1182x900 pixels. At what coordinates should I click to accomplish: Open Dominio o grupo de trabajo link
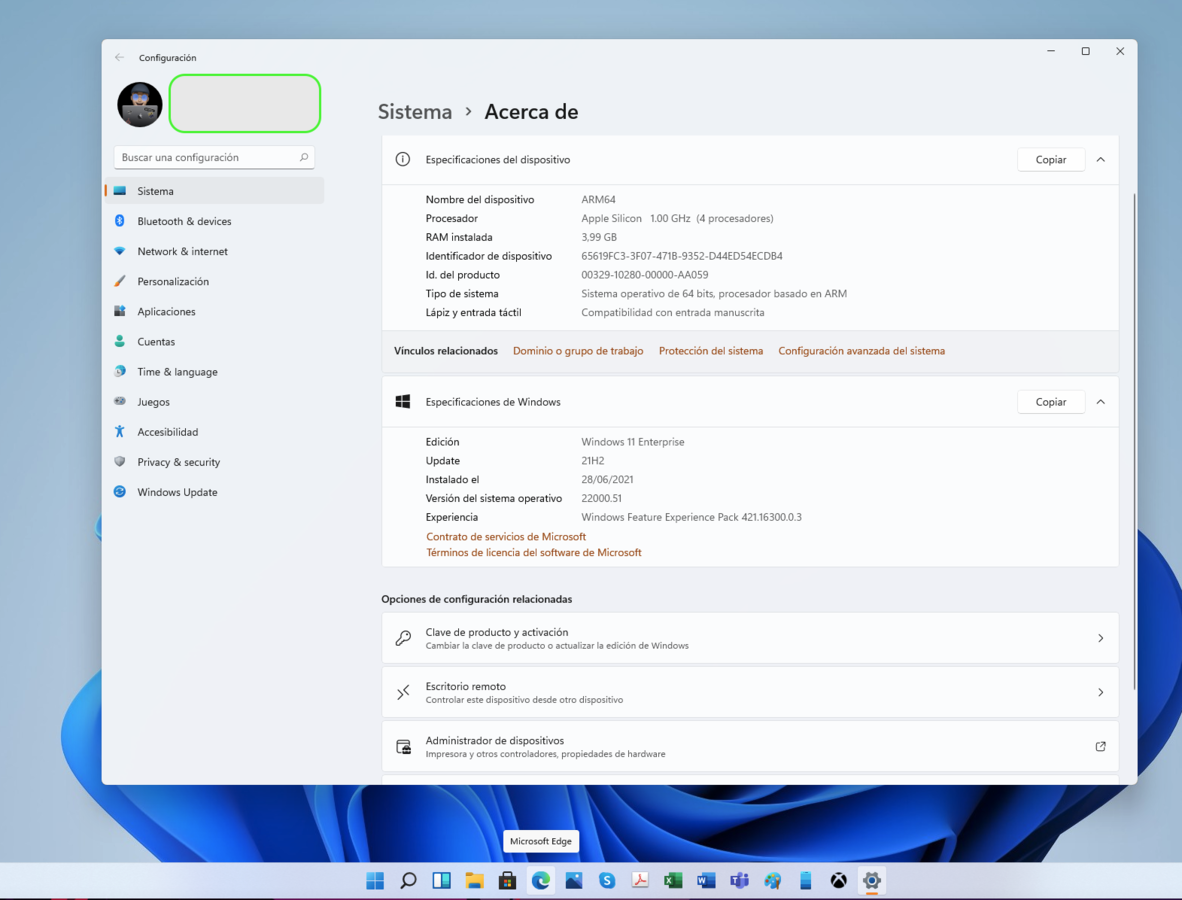pyautogui.click(x=578, y=351)
